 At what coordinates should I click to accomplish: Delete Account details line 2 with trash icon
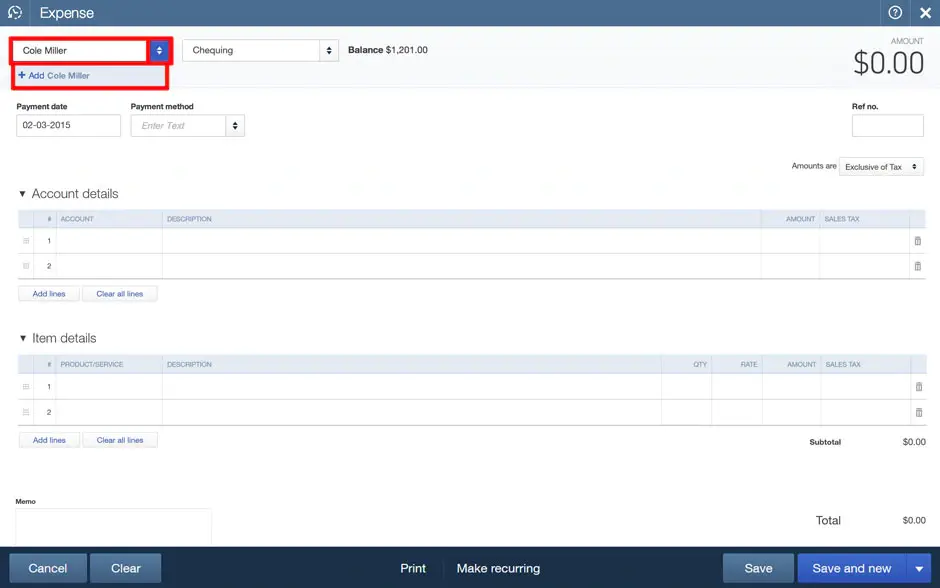pyautogui.click(x=918, y=266)
